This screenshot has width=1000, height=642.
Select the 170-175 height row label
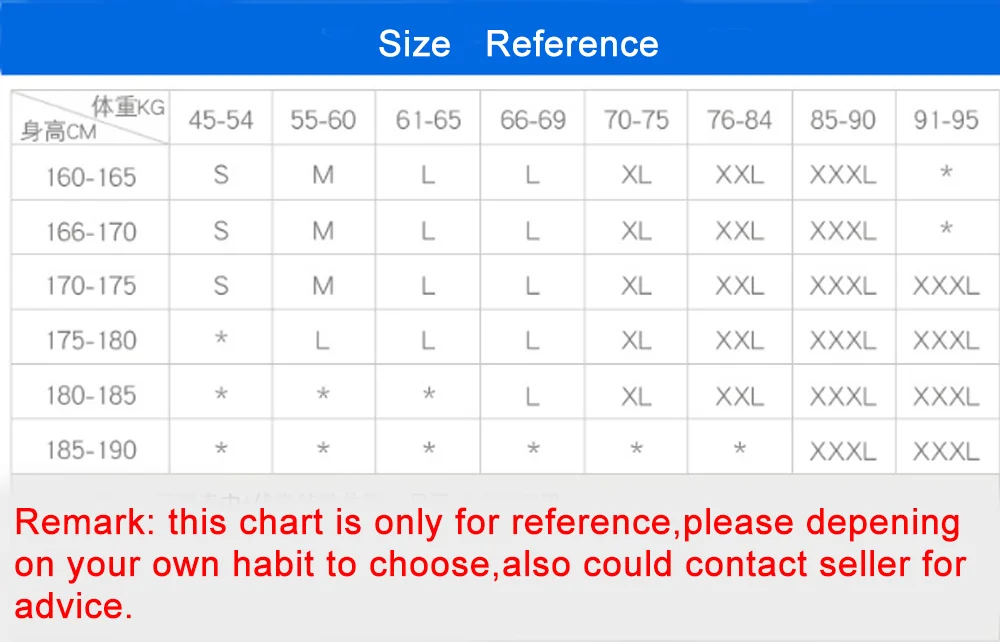(91, 286)
